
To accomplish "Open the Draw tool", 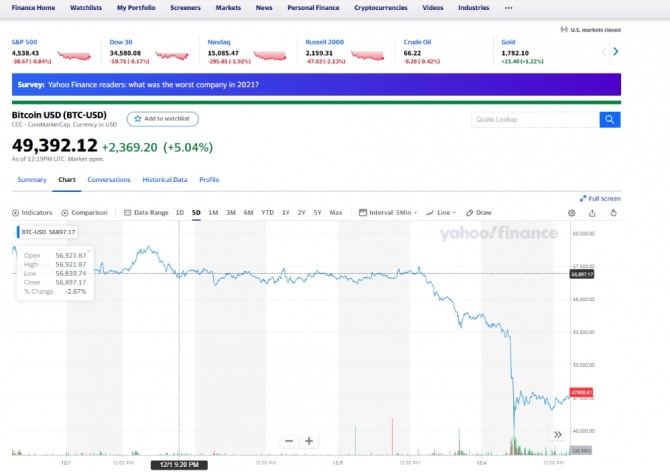I will (x=480, y=212).
